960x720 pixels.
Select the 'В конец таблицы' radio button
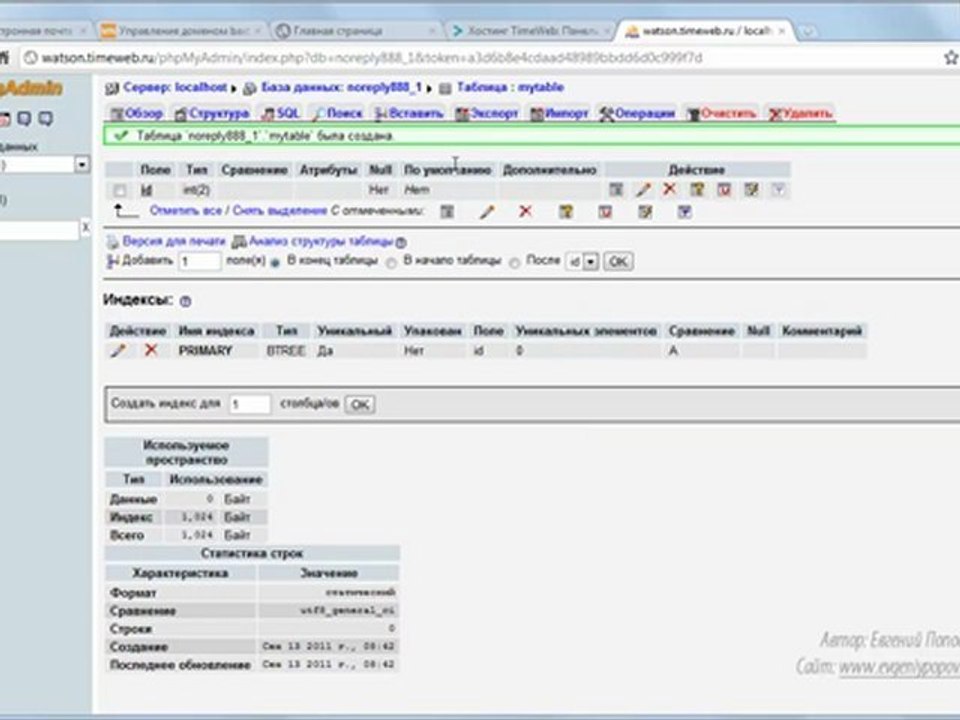click(x=276, y=263)
